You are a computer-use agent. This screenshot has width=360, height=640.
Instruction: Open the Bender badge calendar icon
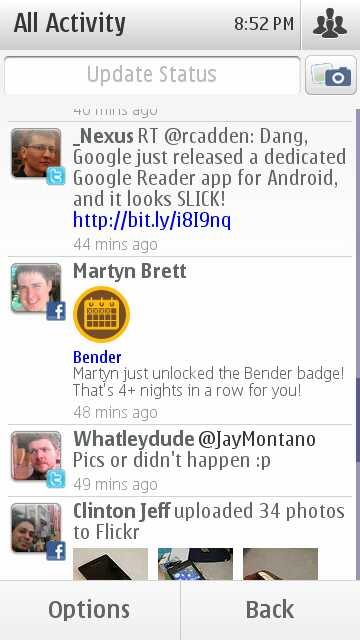pyautogui.click(x=102, y=314)
